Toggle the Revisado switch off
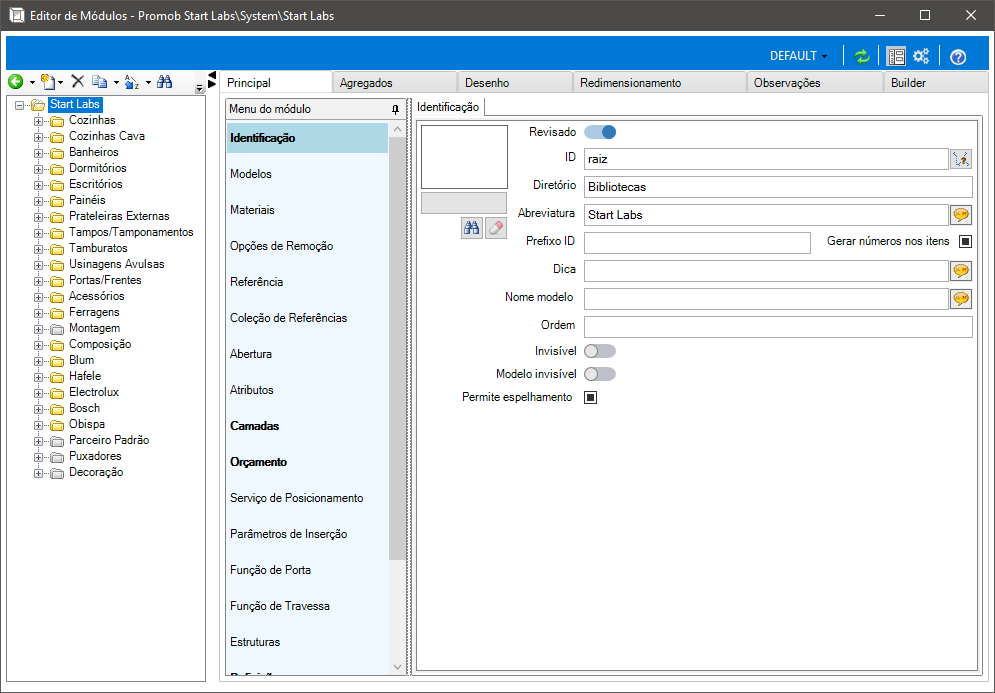The height and width of the screenshot is (693, 995). tap(600, 132)
